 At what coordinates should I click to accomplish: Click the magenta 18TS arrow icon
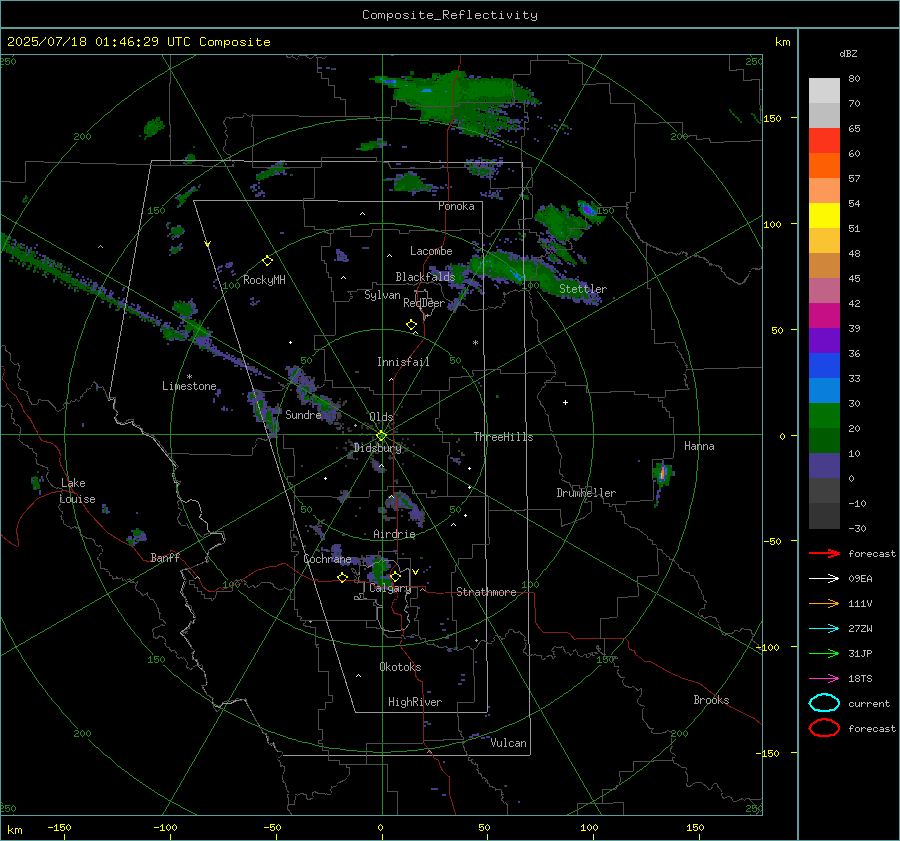coord(824,679)
